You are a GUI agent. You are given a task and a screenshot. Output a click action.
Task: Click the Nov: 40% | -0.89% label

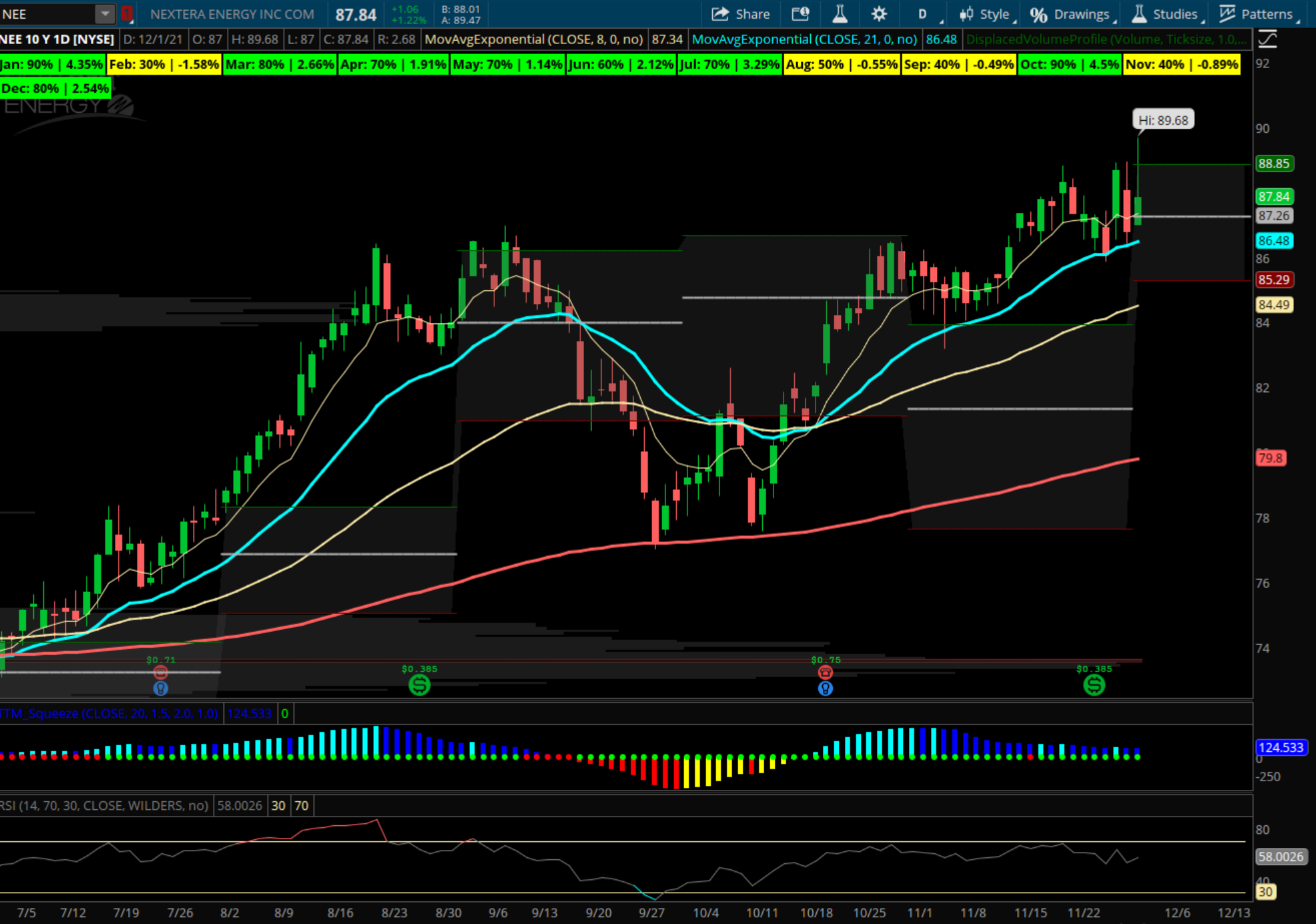pyautogui.click(x=1181, y=65)
